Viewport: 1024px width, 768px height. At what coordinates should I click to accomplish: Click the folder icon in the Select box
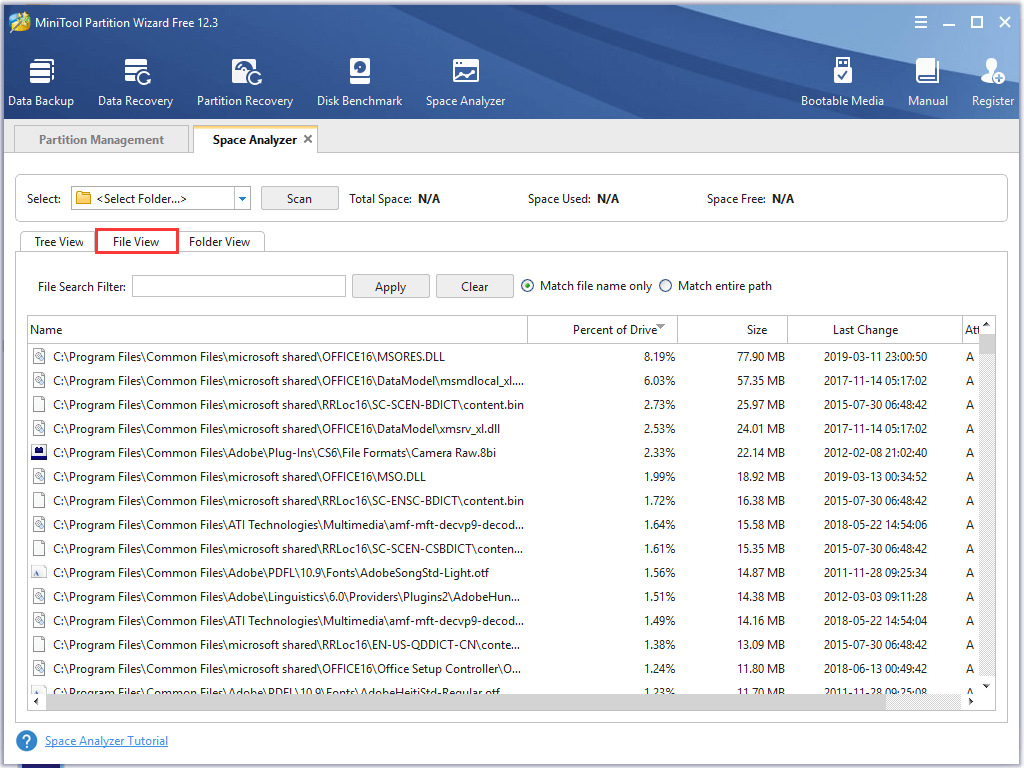tap(84, 198)
